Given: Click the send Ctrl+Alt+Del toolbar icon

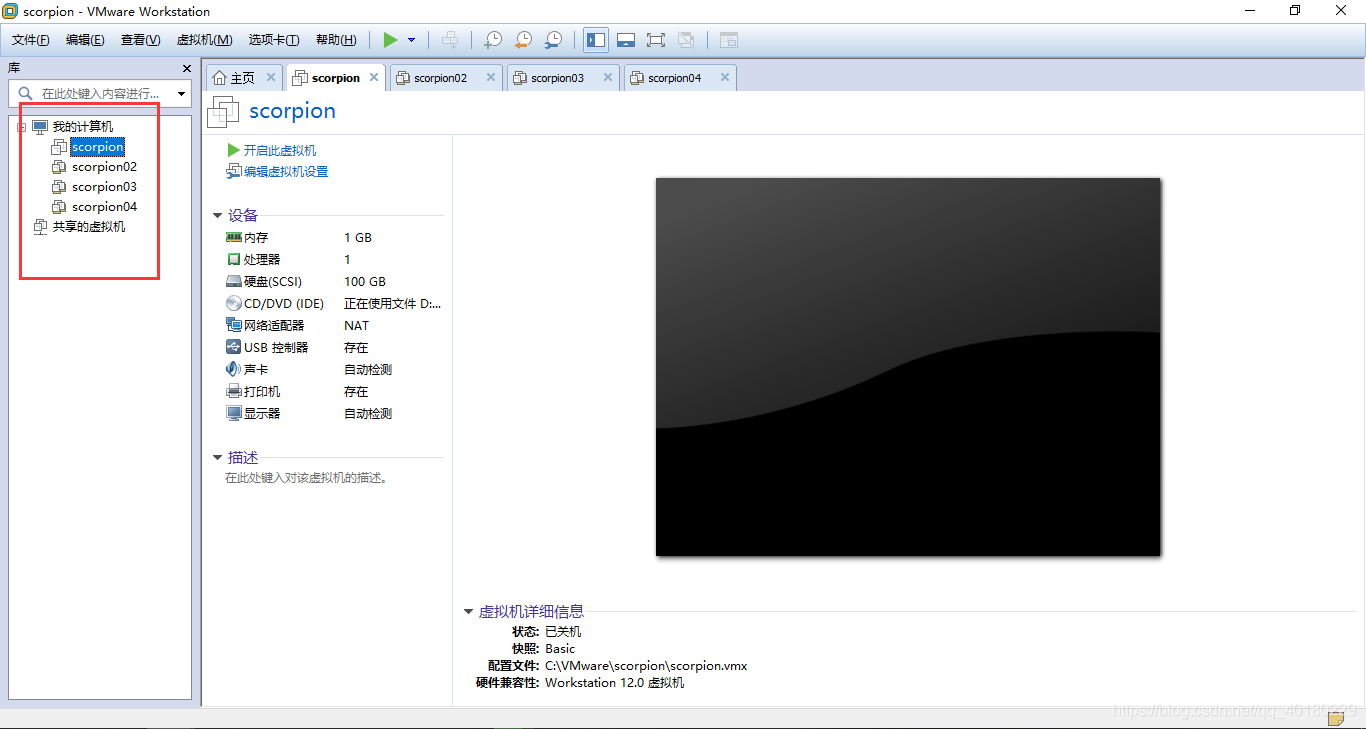Looking at the screenshot, I should click(x=451, y=40).
